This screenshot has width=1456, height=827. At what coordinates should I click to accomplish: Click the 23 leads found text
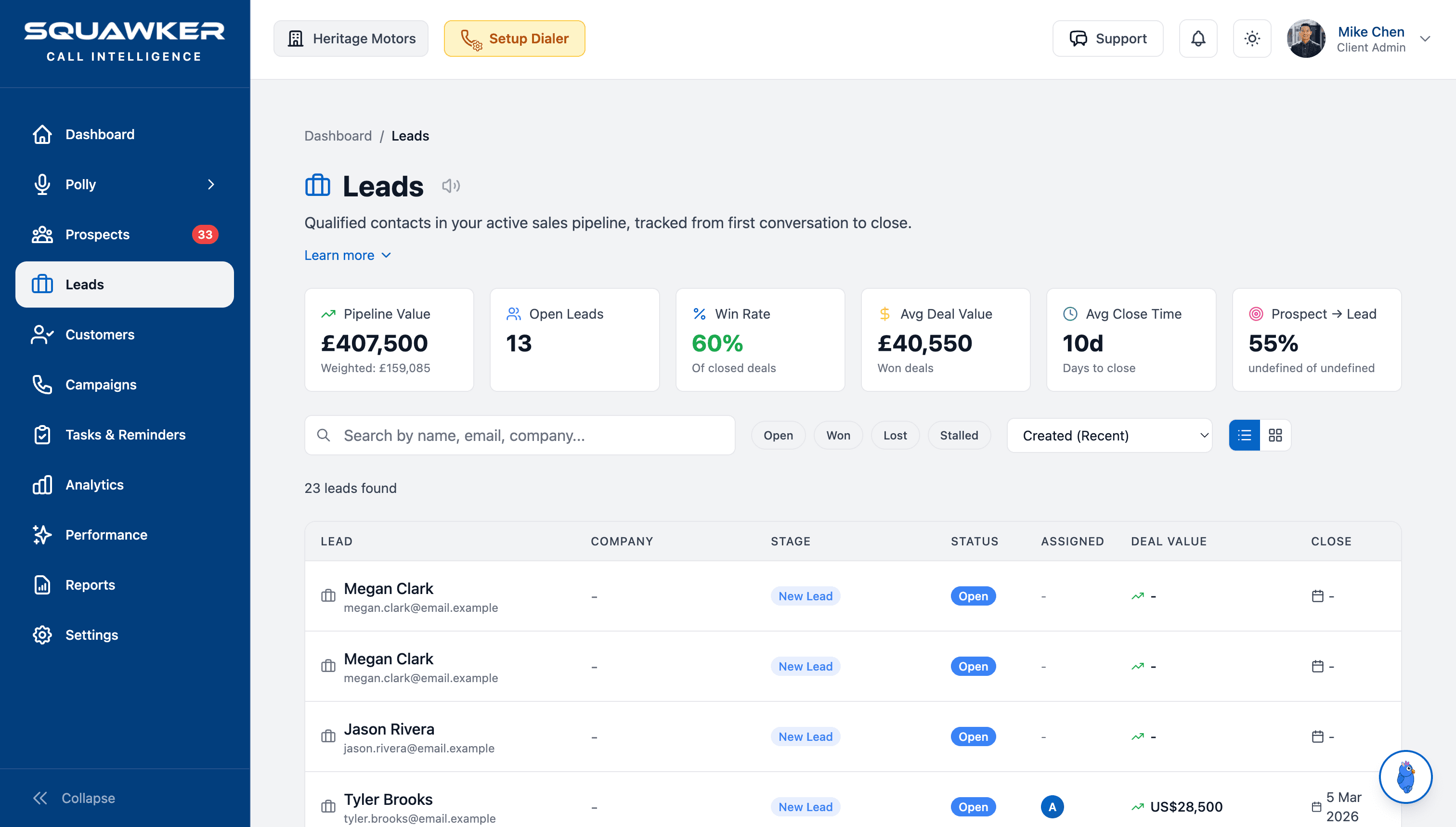351,488
